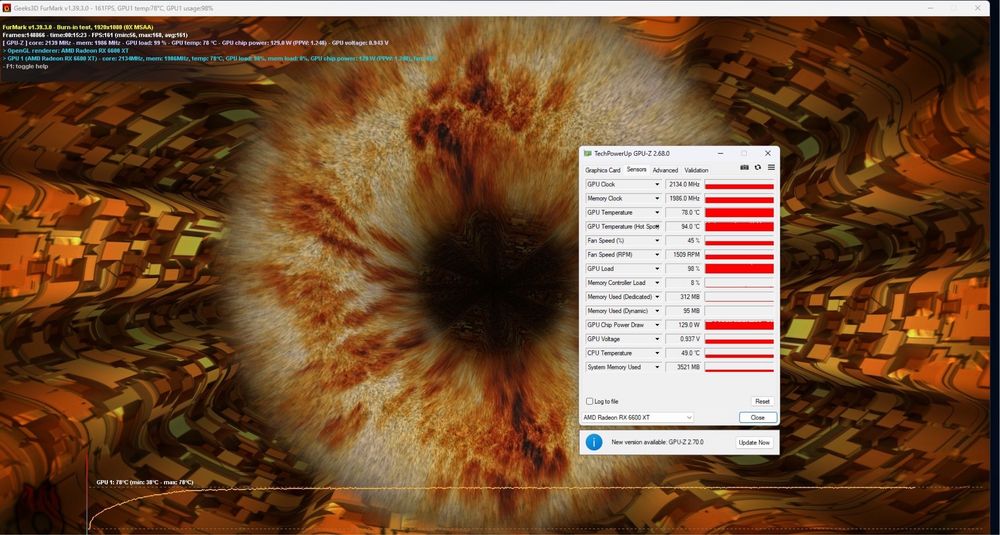Viewport: 1000px width, 535px height.
Task: Click the GPU-Z refresh icon
Action: click(x=758, y=168)
